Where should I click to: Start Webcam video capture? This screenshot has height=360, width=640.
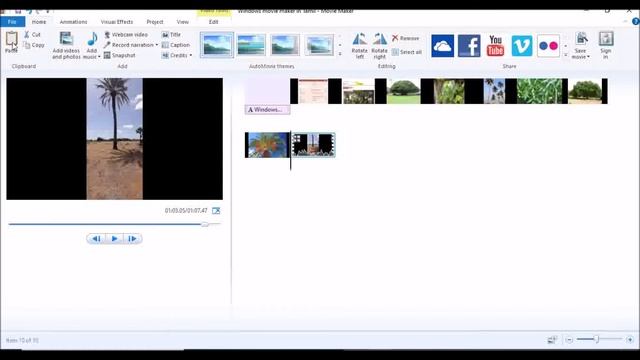(x=126, y=35)
